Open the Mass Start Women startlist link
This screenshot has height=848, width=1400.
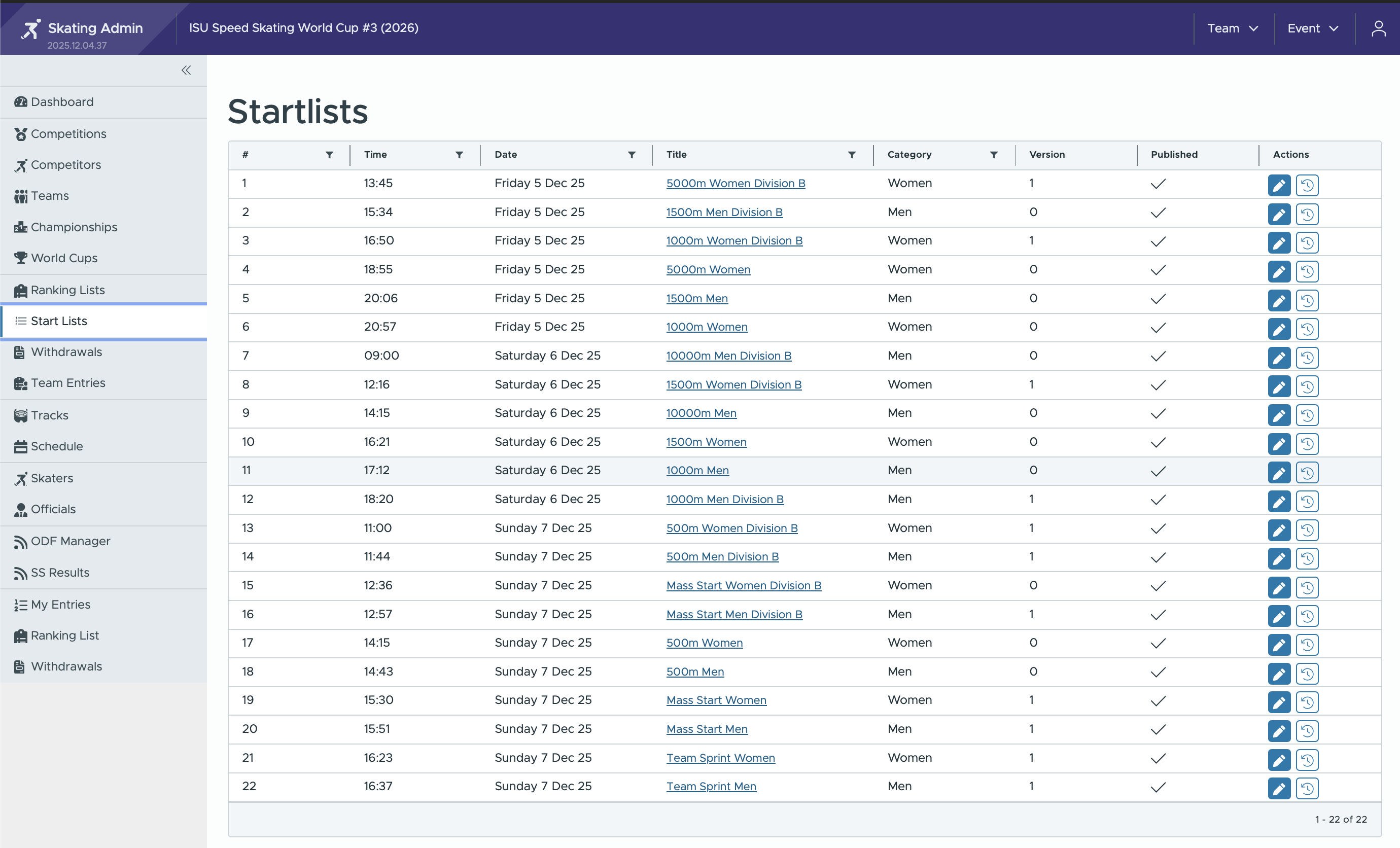pos(716,700)
